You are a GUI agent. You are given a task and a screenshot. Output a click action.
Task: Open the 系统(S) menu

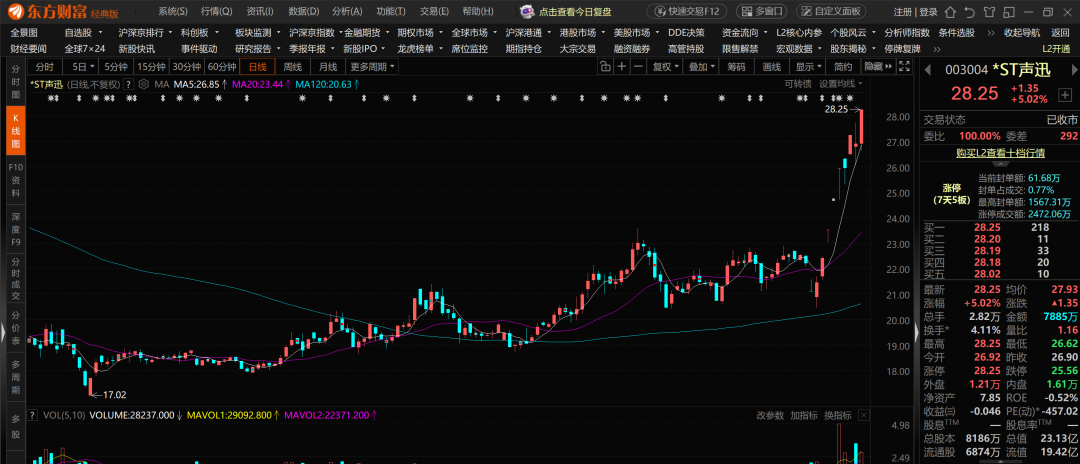[x=172, y=12]
